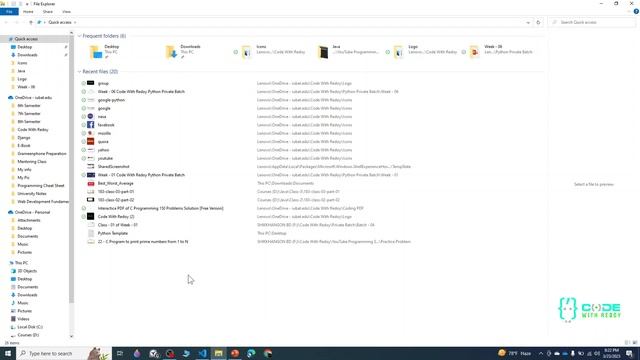Switch to the View ribbon tab
The width and height of the screenshot is (640, 360).
point(66,11)
